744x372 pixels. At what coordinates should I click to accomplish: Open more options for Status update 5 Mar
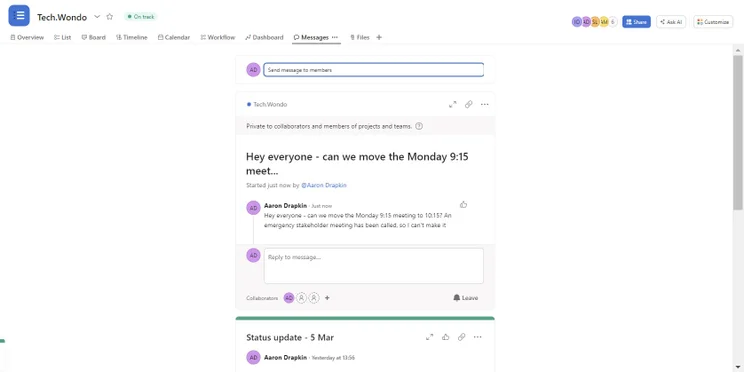[477, 337]
